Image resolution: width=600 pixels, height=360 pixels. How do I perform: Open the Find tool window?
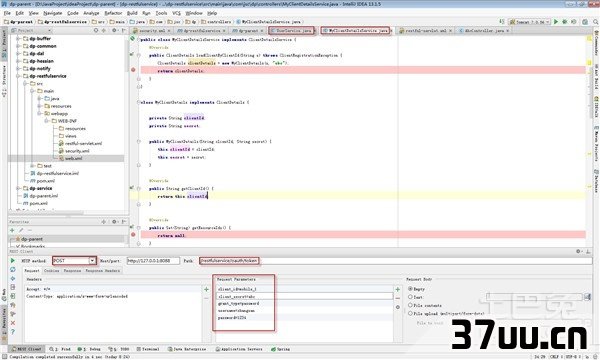60,349
